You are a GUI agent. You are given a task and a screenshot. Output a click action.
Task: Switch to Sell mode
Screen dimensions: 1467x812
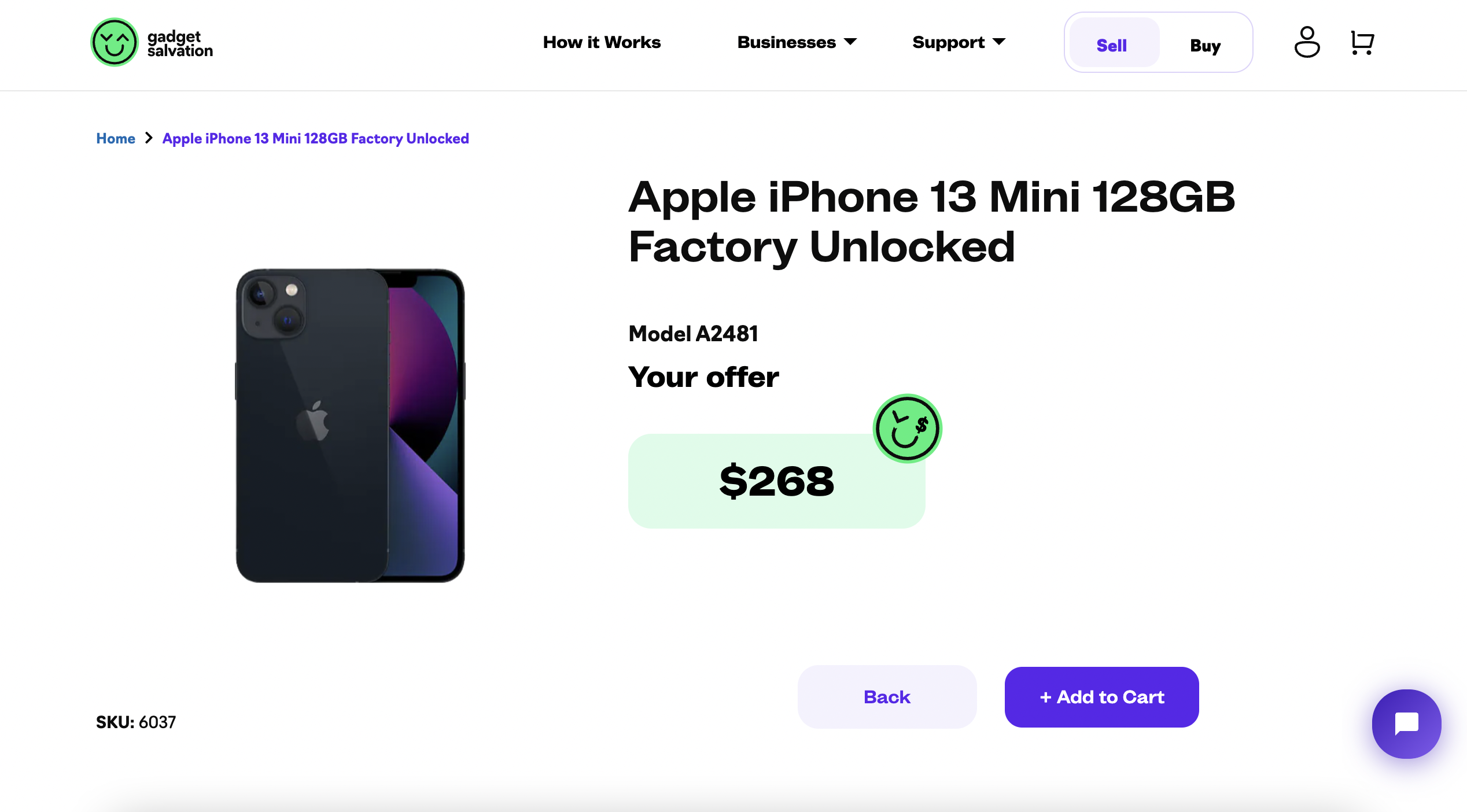[1112, 45]
